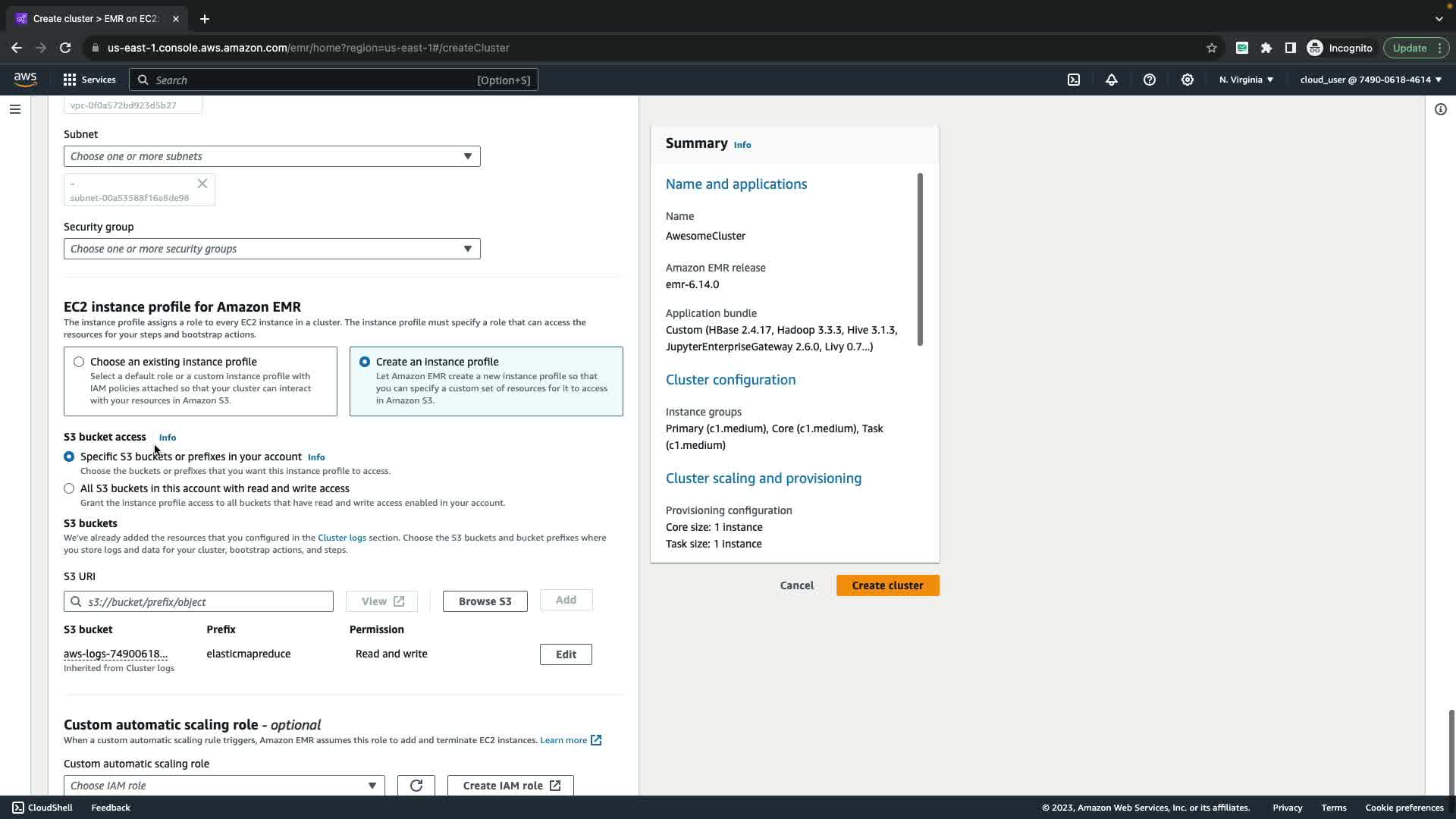The image size is (1456, 819).
Task: Select Create an instance profile option
Action: click(365, 362)
